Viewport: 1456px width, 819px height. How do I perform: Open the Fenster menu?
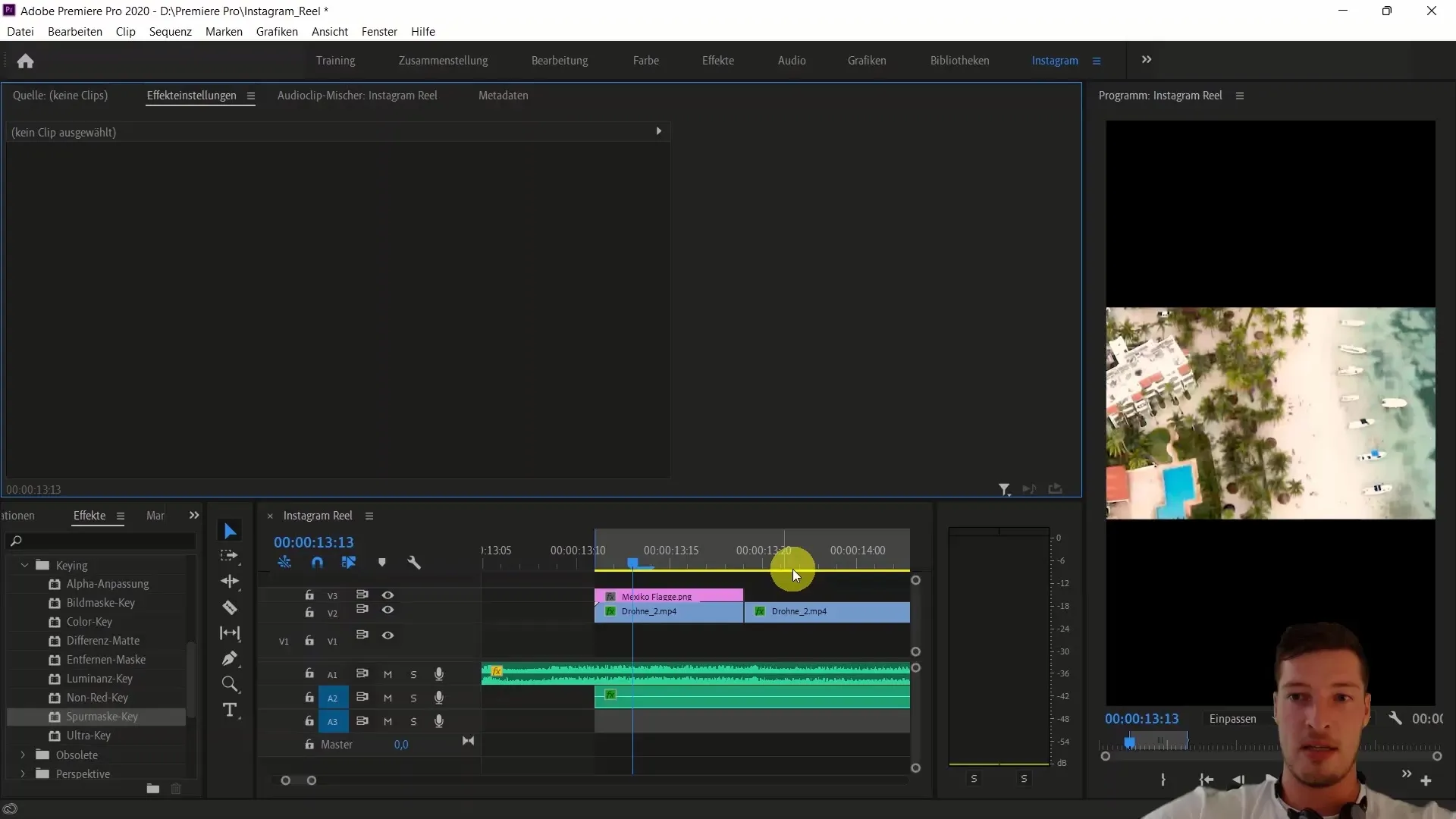pyautogui.click(x=379, y=32)
